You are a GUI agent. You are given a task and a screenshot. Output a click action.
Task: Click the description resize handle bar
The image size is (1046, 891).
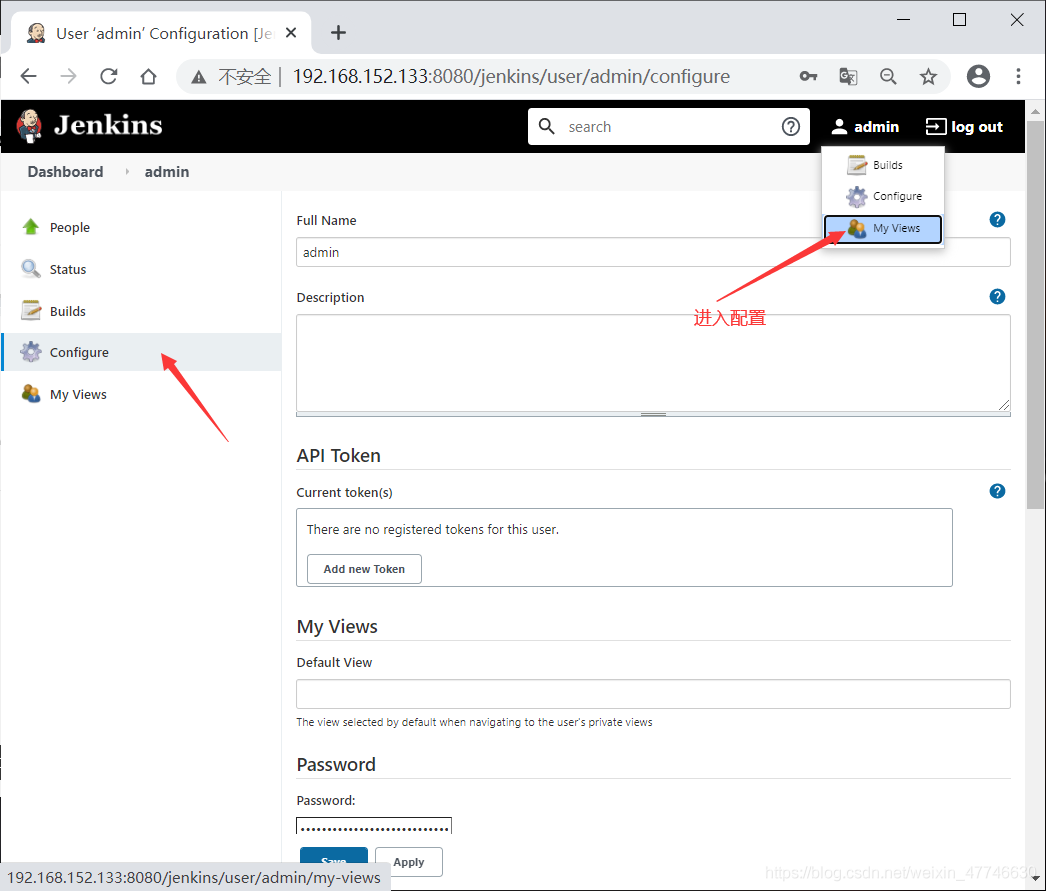pyautogui.click(x=653, y=414)
